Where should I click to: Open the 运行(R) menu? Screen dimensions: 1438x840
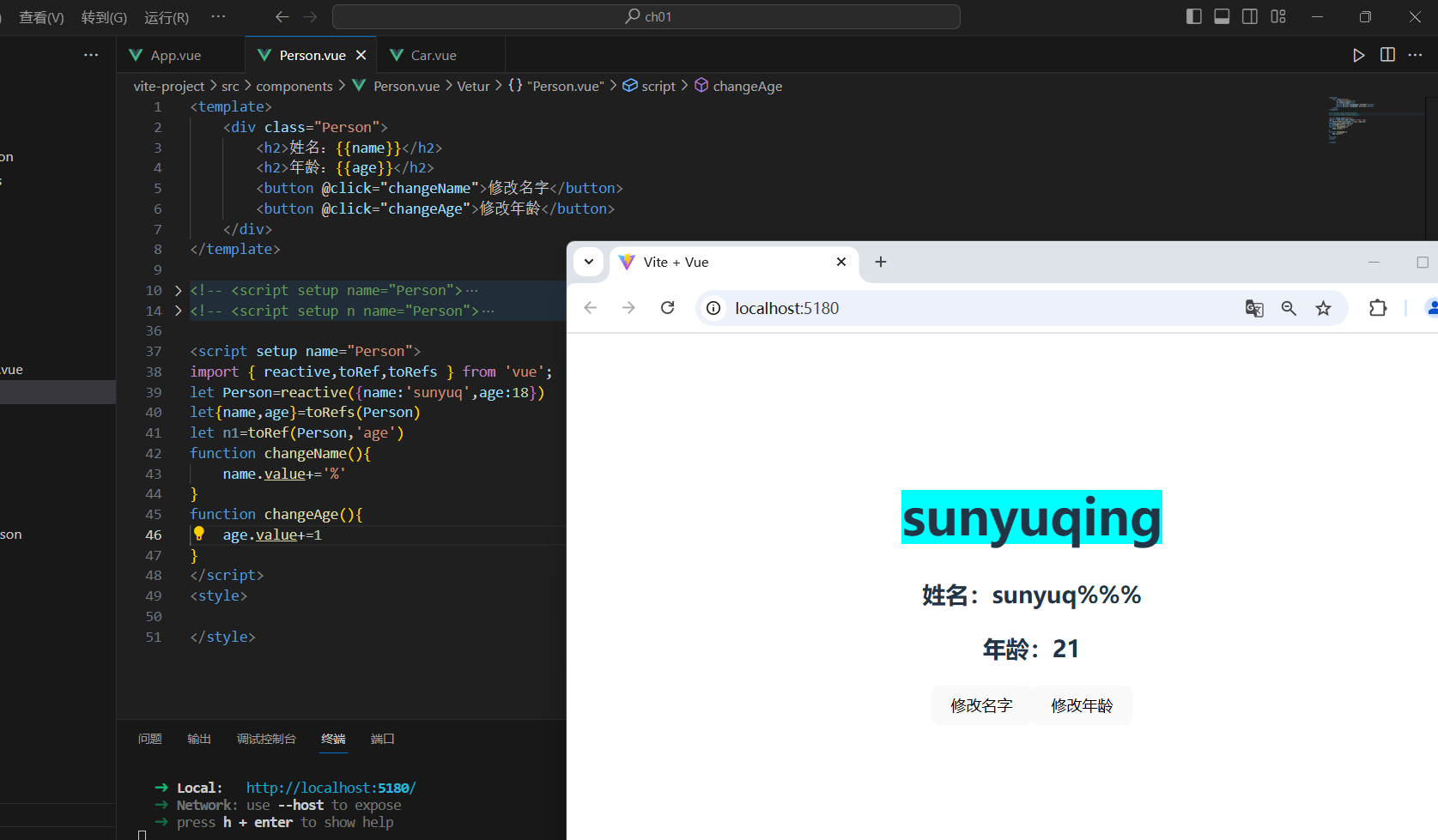pos(167,17)
